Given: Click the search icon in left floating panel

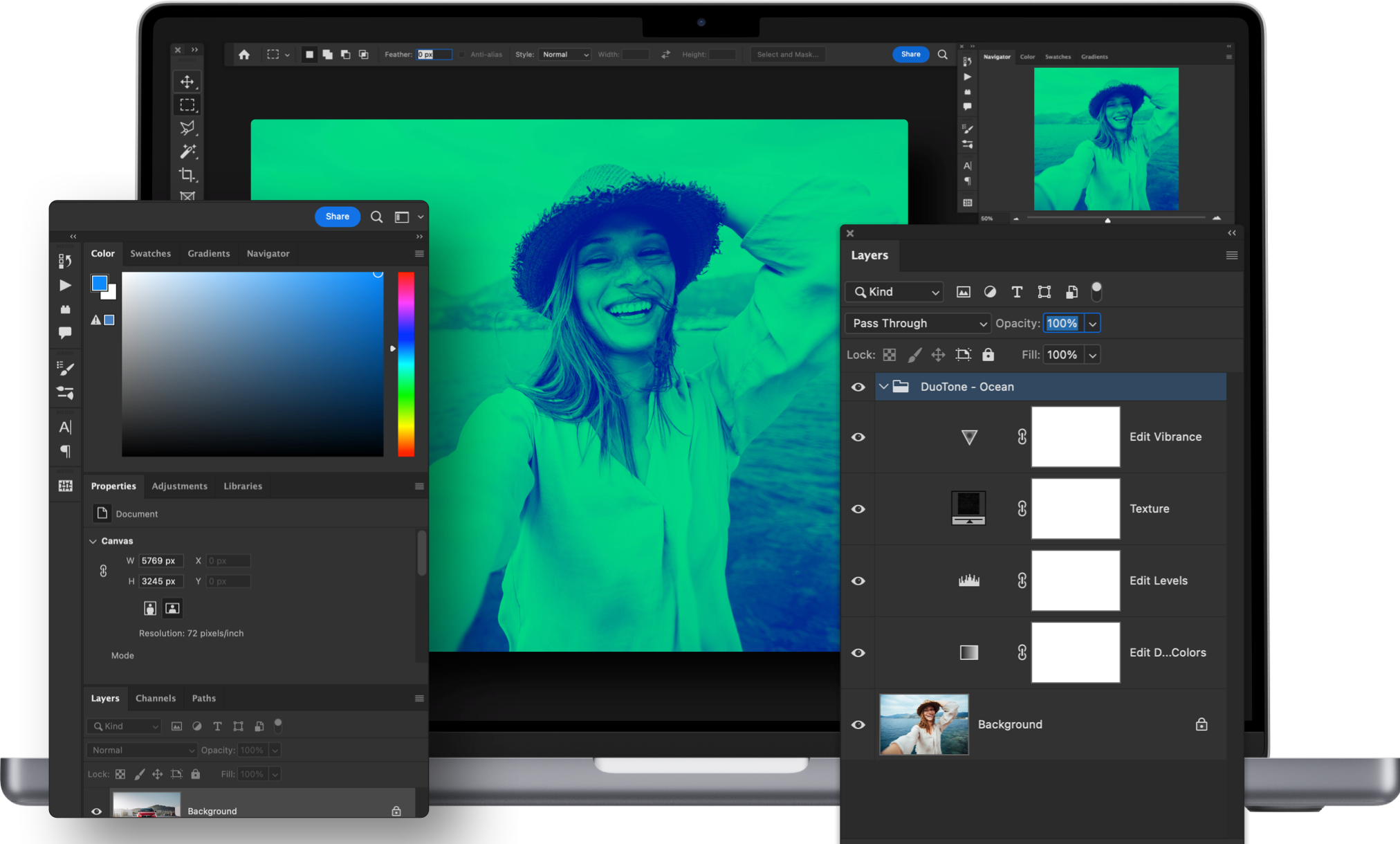Looking at the screenshot, I should click(376, 217).
